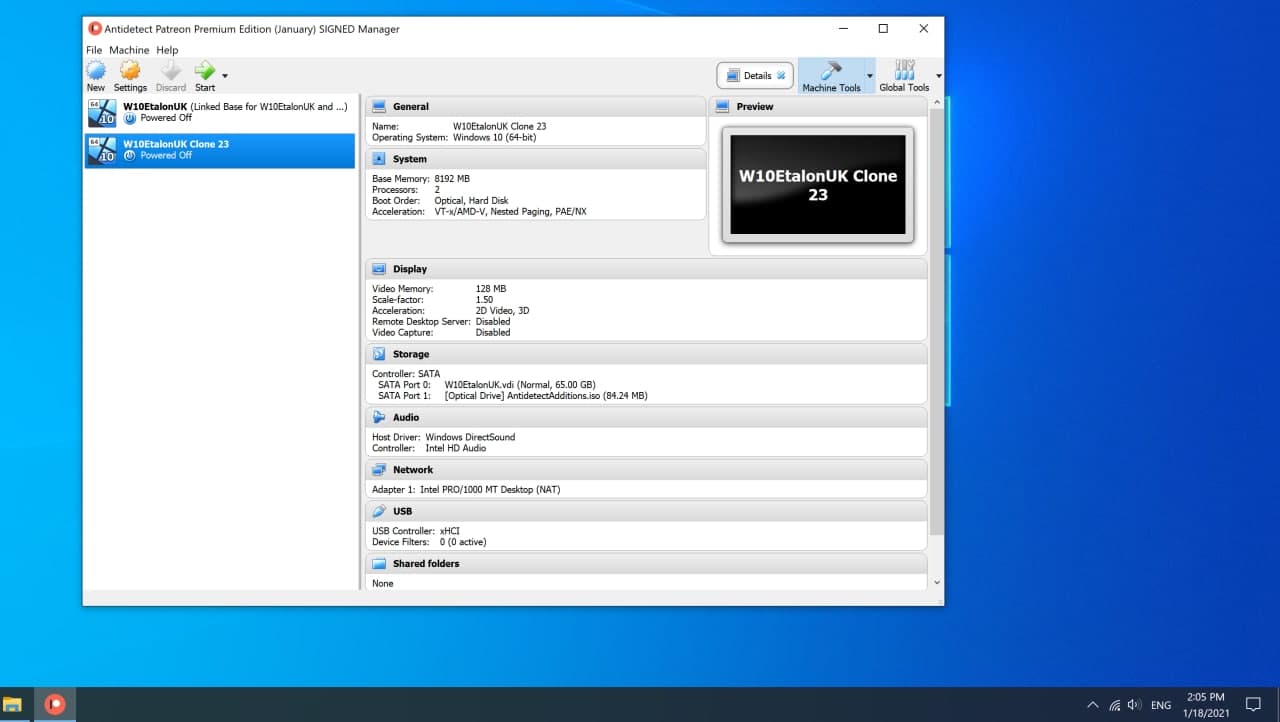1280x722 pixels.
Task: Open the System settings header link
Action: [410, 159]
